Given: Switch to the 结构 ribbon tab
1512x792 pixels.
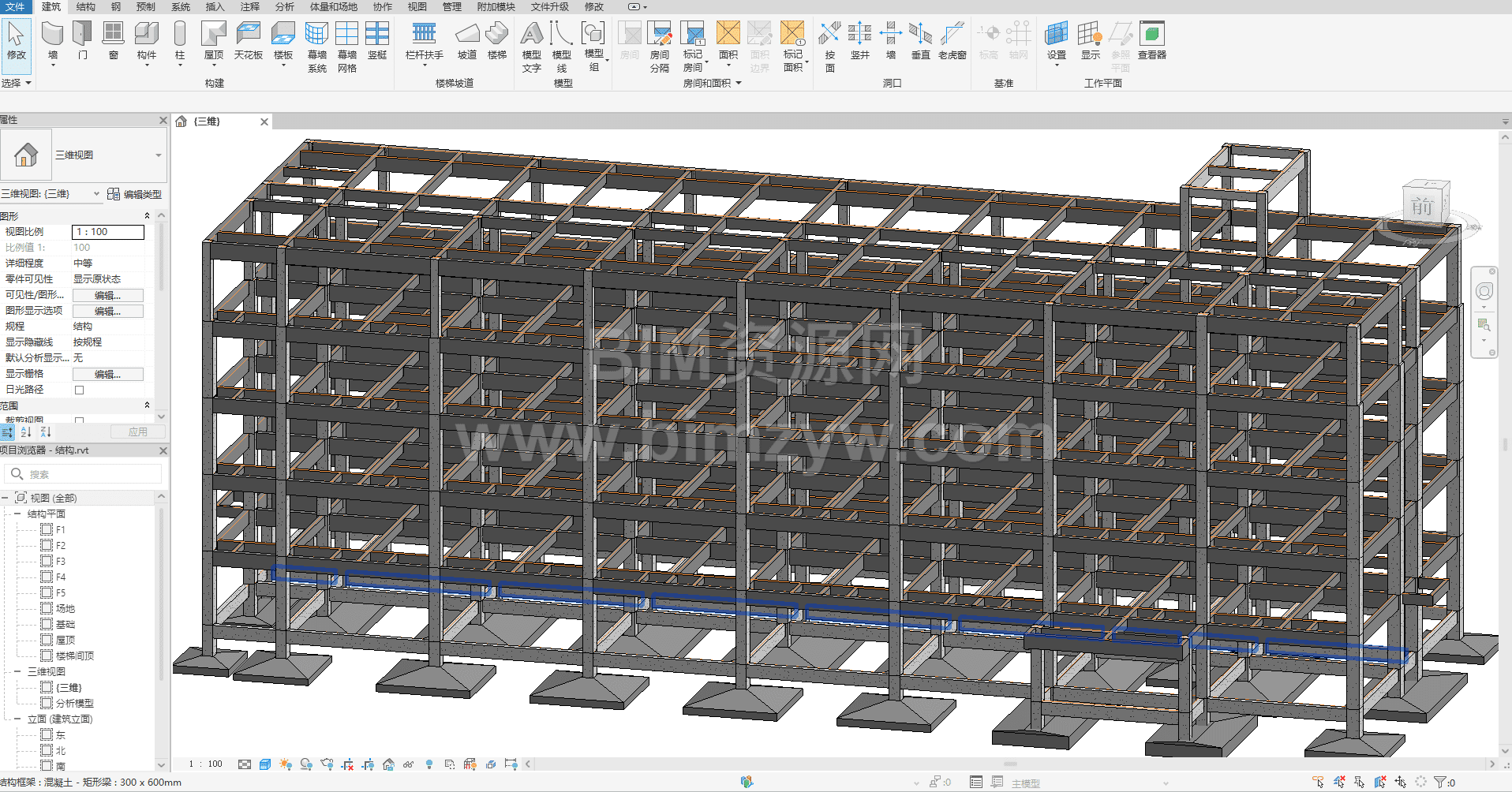Looking at the screenshot, I should 85,7.
